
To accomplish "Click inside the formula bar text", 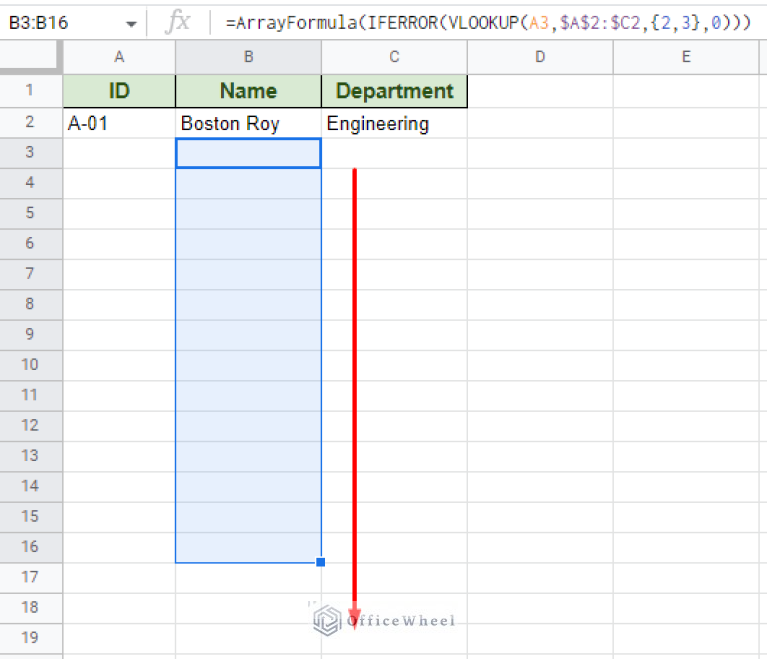I will click(x=480, y=22).
